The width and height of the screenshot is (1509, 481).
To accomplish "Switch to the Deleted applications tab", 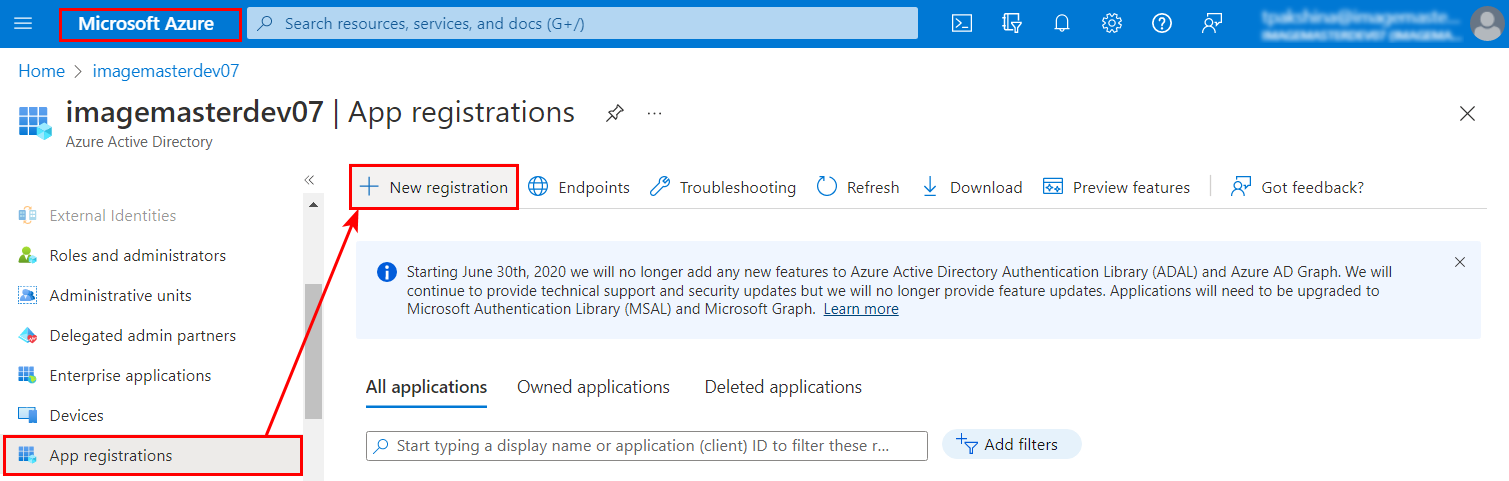I will (x=783, y=387).
